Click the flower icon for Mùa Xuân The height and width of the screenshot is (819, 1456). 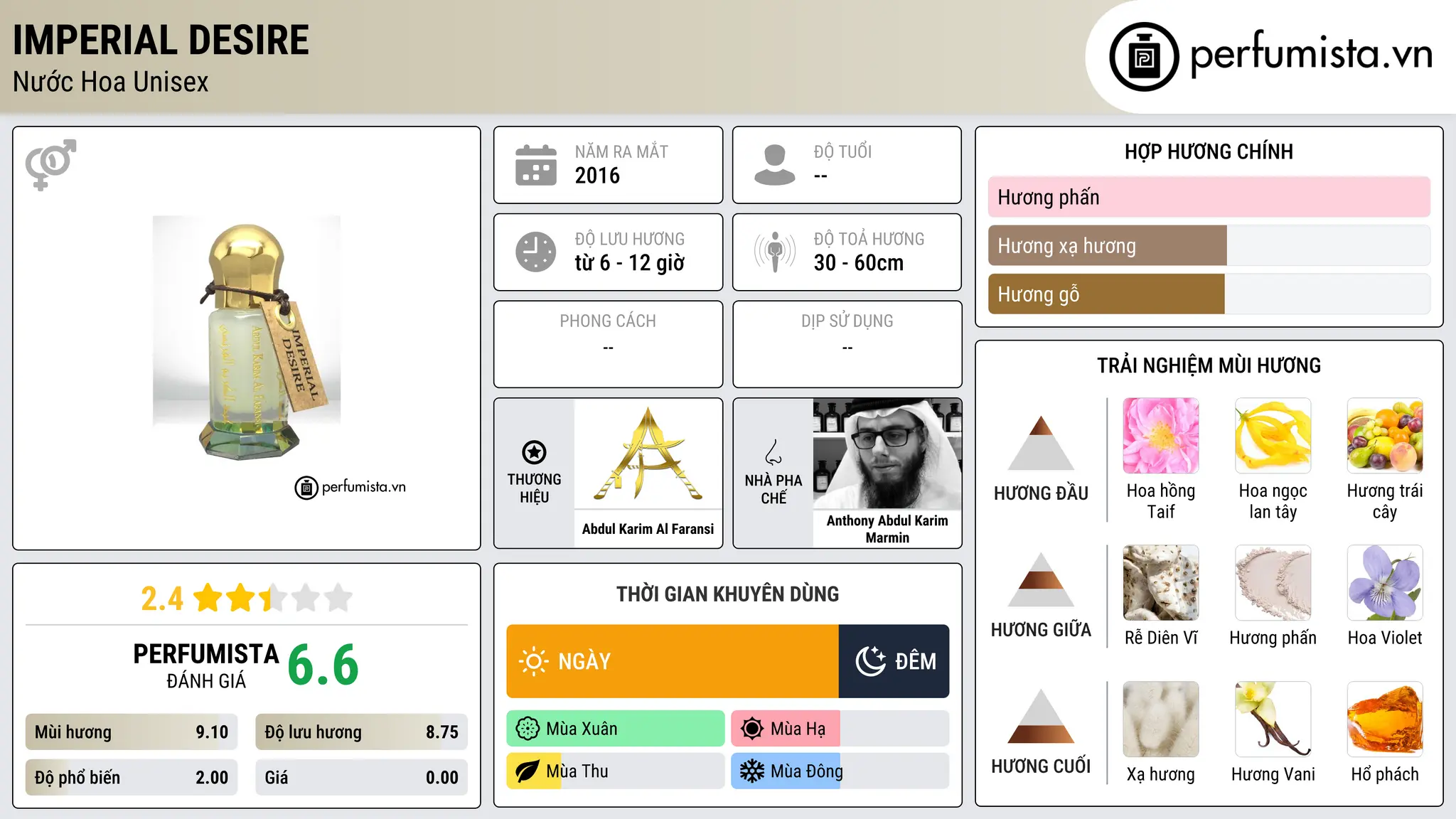point(528,729)
